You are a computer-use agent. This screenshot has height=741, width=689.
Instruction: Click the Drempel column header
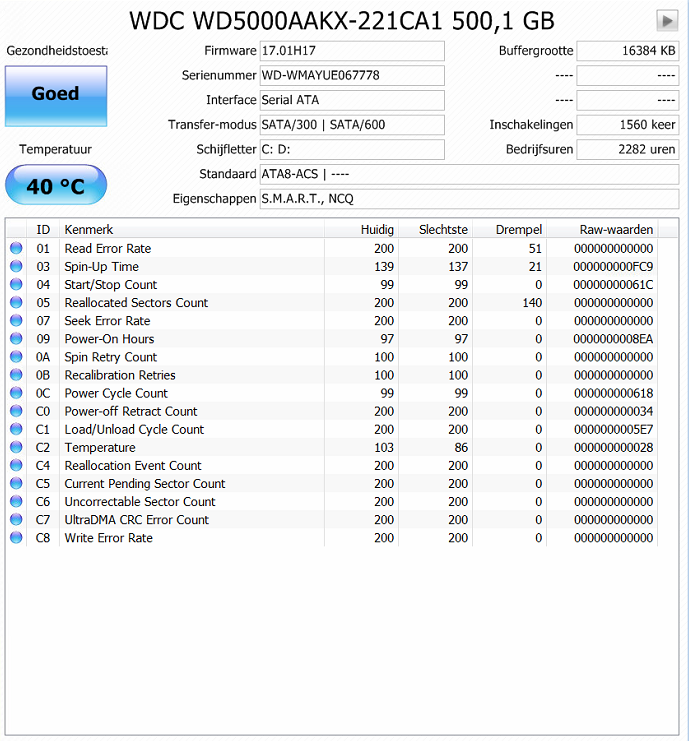coord(510,230)
